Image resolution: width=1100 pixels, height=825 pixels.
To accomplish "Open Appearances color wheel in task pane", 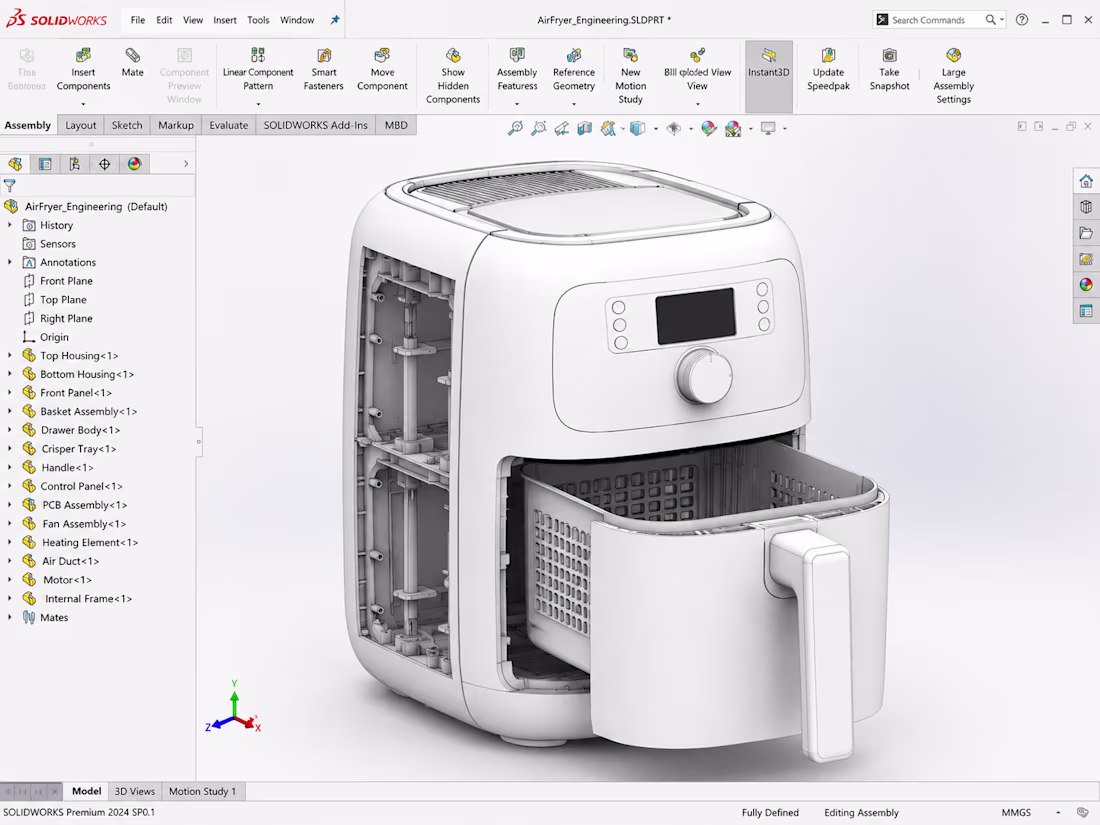I will coord(1086,285).
